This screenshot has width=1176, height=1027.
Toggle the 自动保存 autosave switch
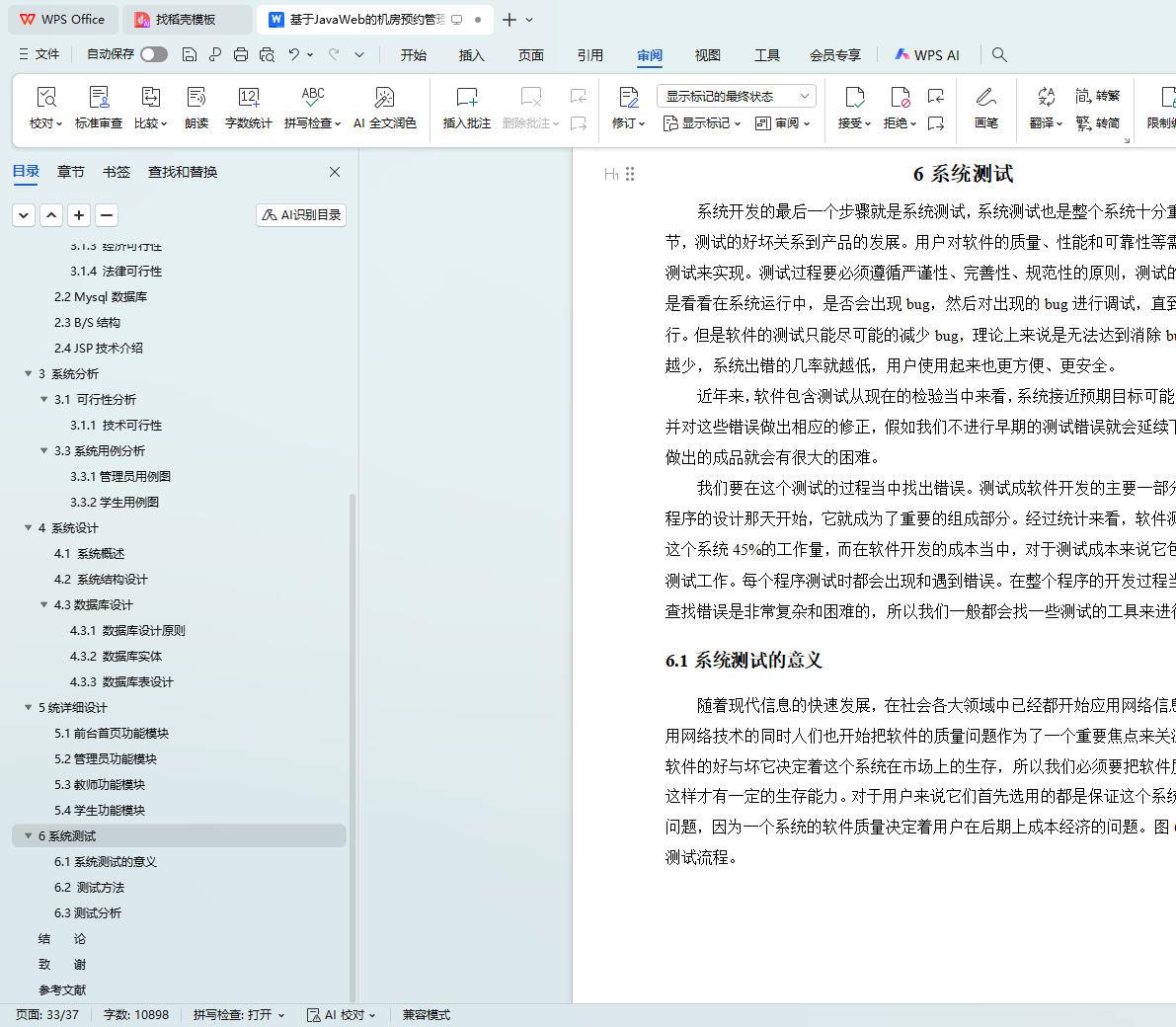pos(153,54)
